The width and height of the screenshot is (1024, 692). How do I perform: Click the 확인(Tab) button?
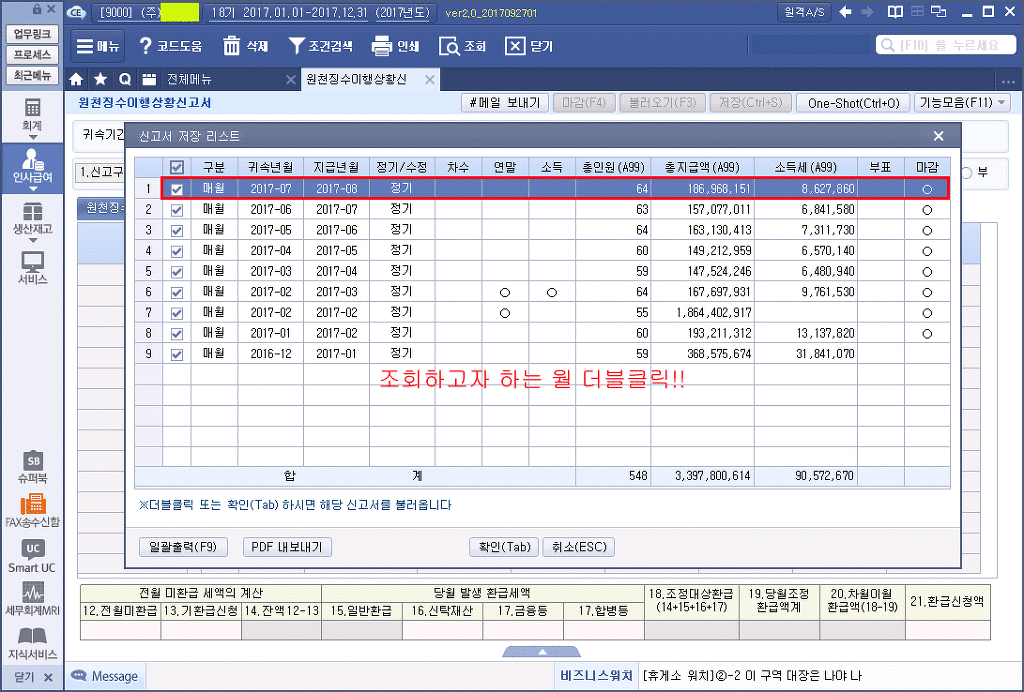502,547
